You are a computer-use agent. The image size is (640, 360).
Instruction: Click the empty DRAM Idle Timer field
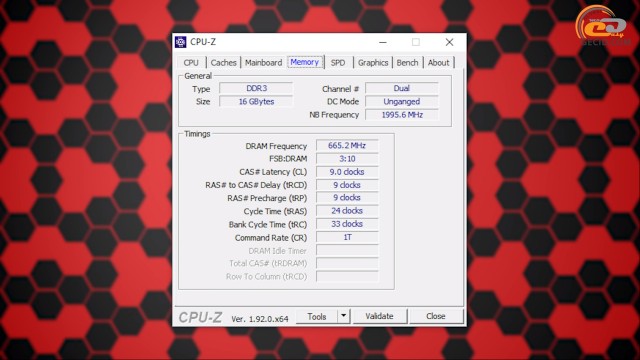tap(347, 250)
